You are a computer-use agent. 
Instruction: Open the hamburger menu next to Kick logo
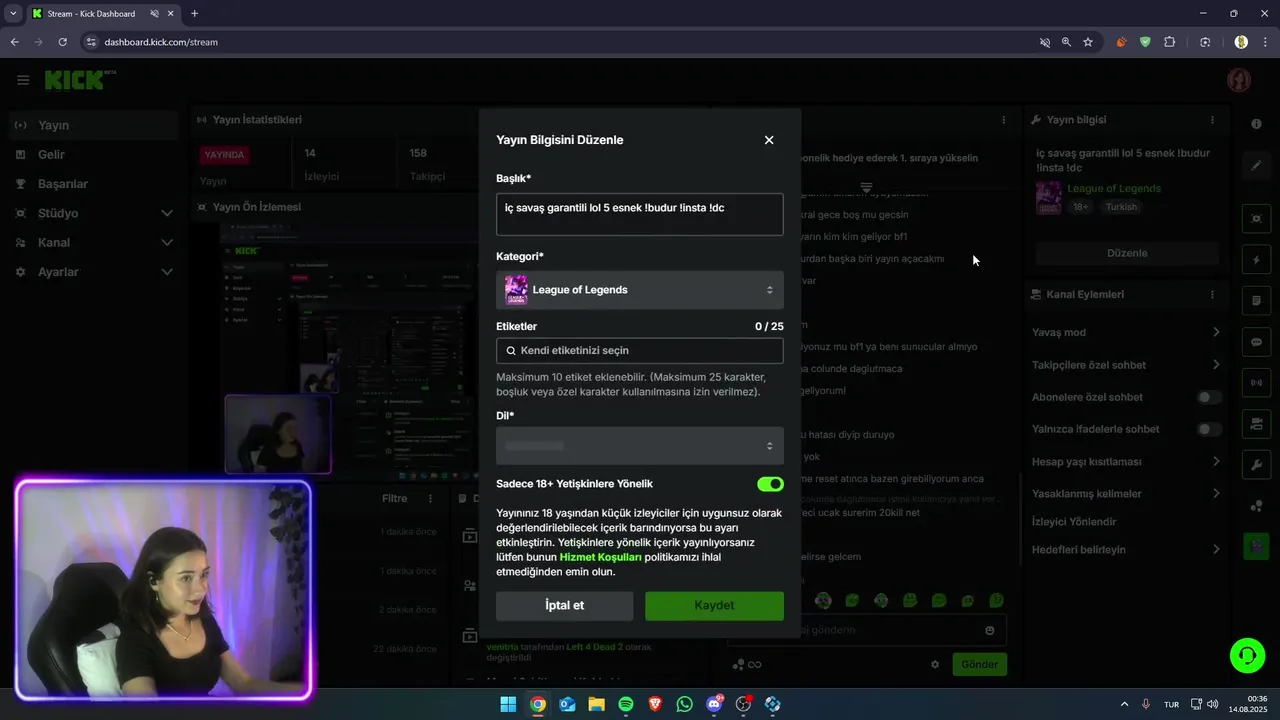click(23, 80)
